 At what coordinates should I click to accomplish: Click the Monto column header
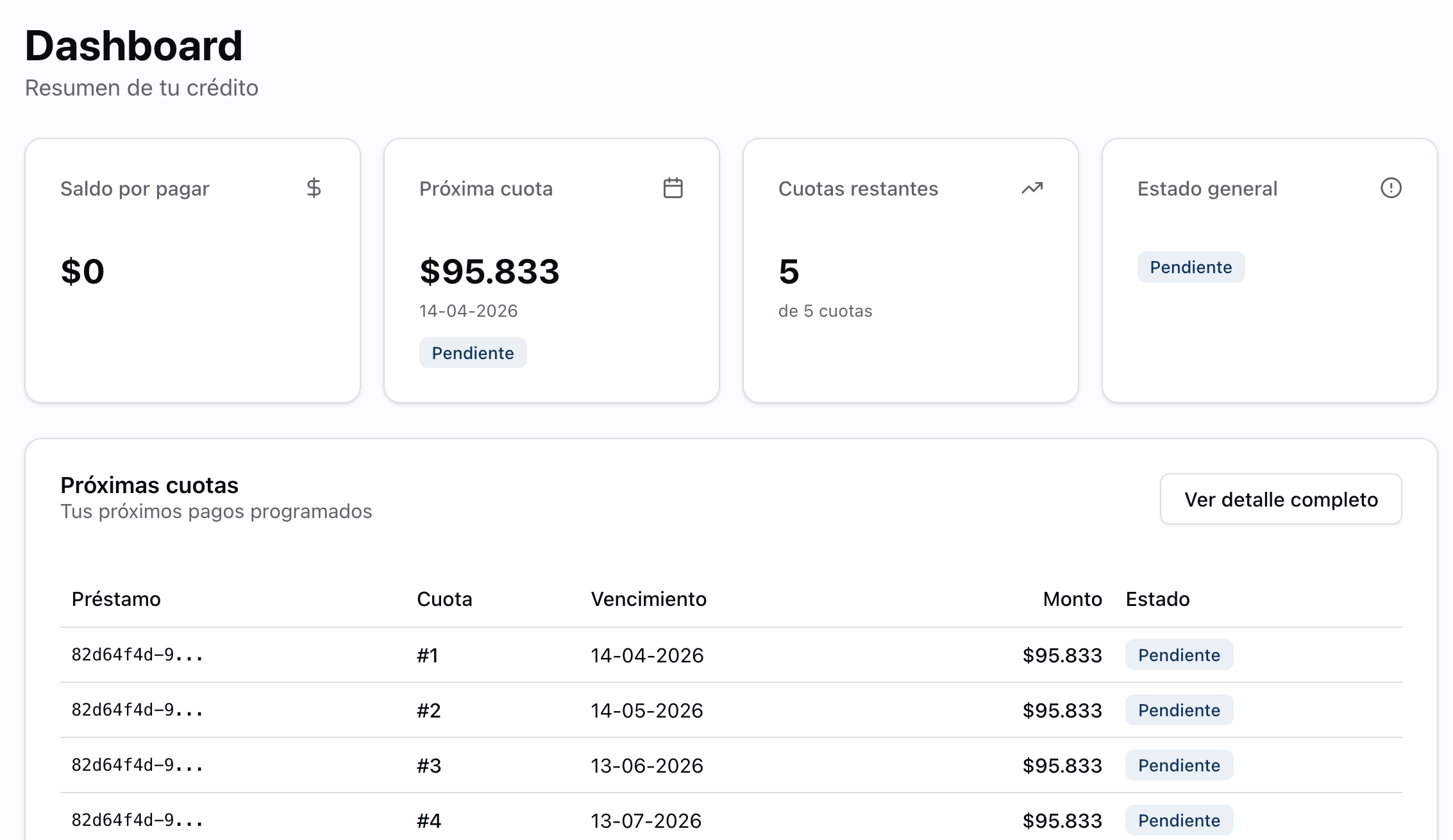click(x=1072, y=599)
